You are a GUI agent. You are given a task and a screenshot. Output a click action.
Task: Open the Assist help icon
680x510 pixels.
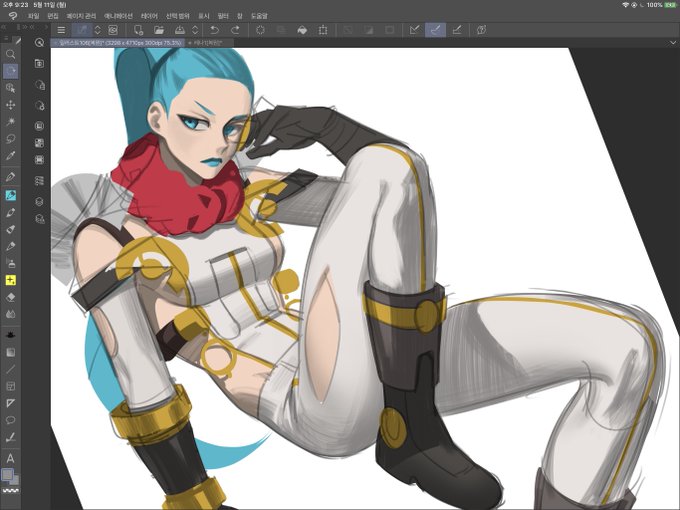(x=481, y=30)
